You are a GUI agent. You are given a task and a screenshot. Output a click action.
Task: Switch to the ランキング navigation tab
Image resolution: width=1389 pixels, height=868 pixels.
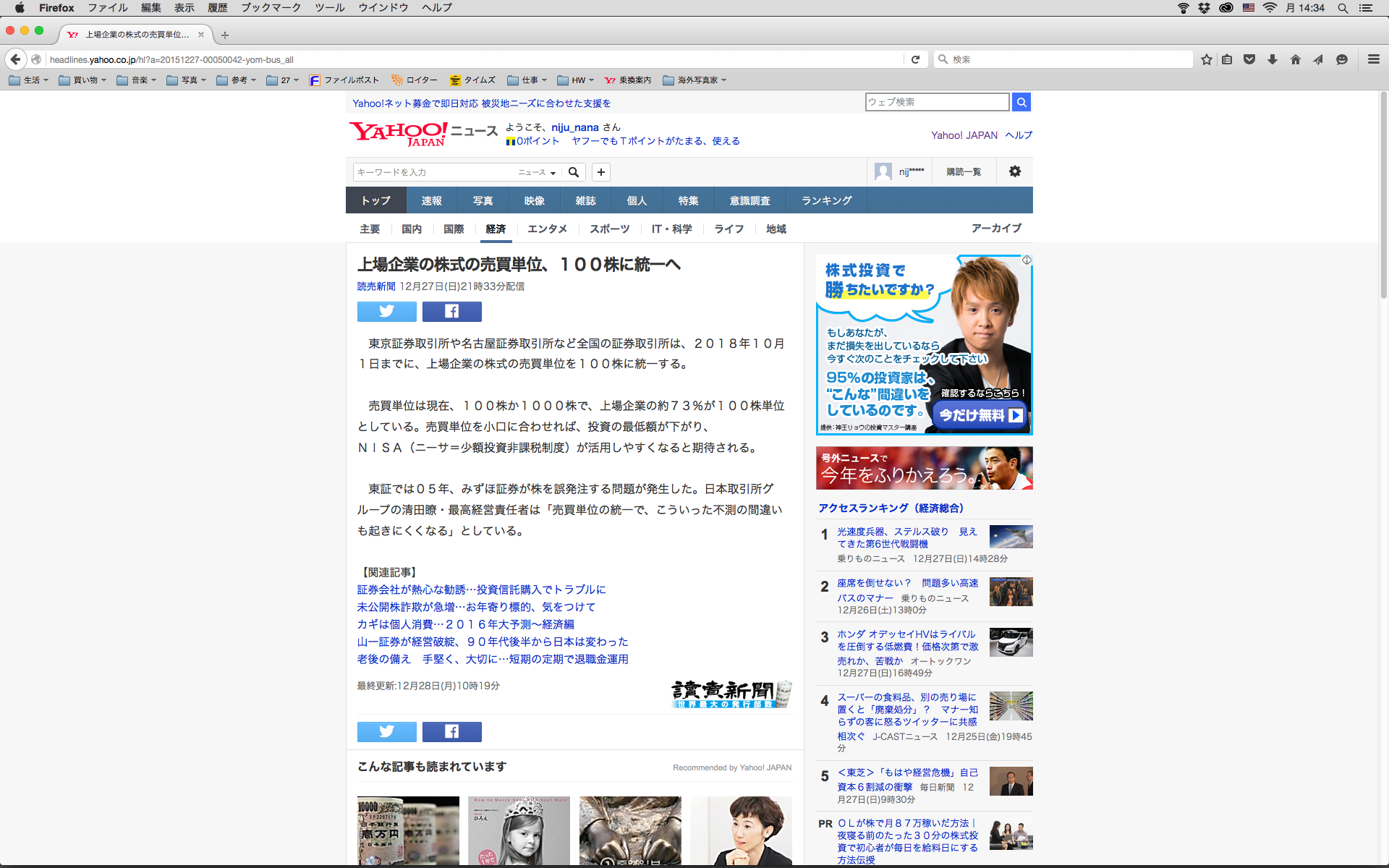coord(826,200)
